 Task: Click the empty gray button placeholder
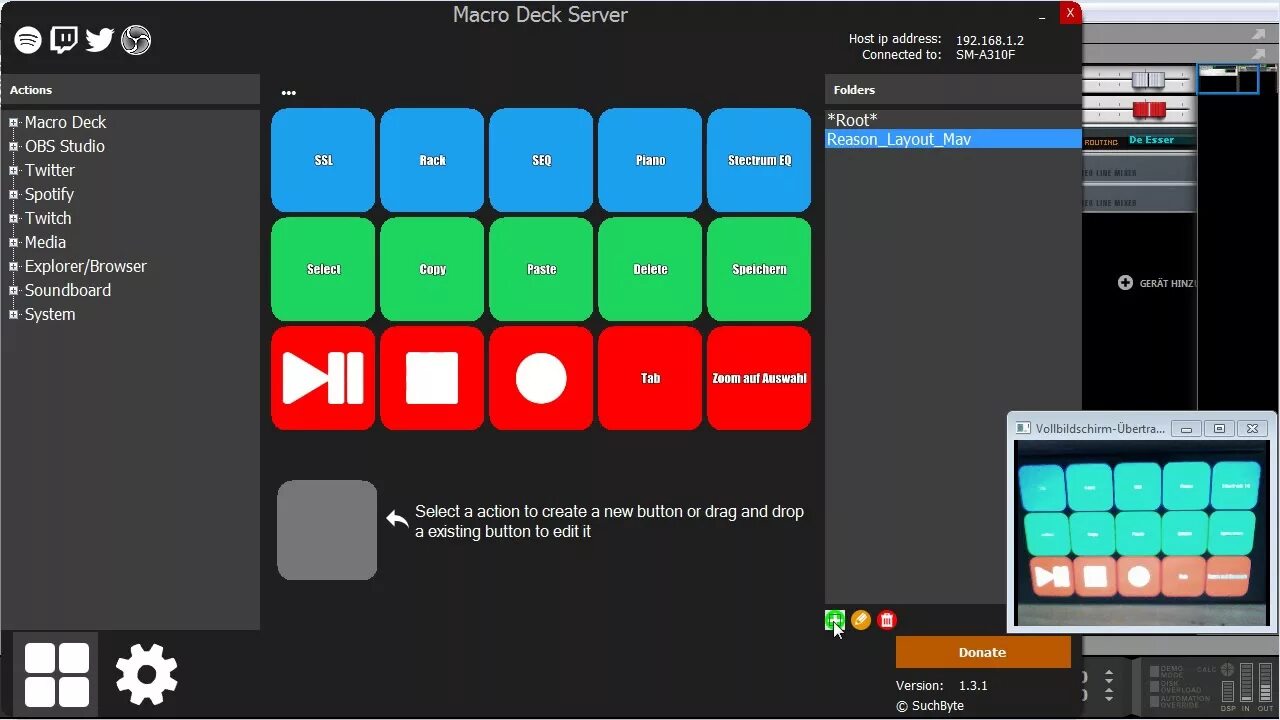[x=327, y=530]
